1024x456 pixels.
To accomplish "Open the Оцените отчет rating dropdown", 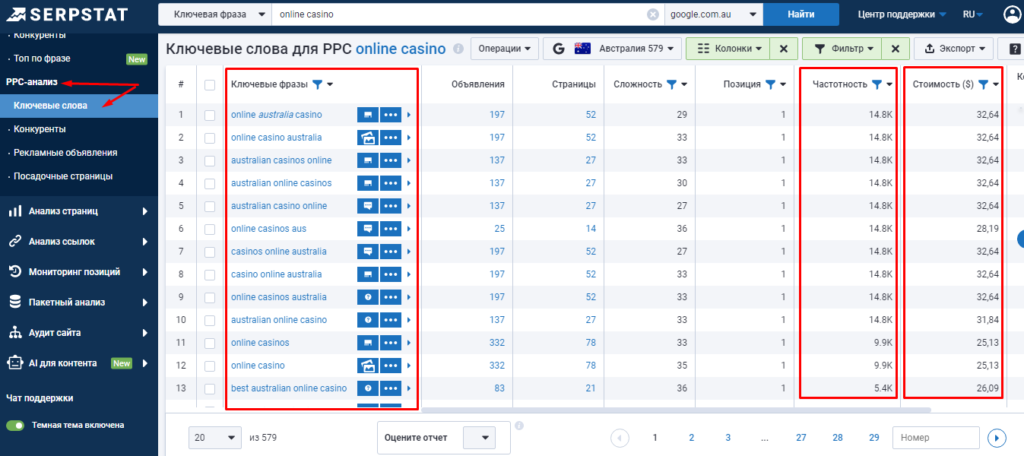I will (x=479, y=438).
